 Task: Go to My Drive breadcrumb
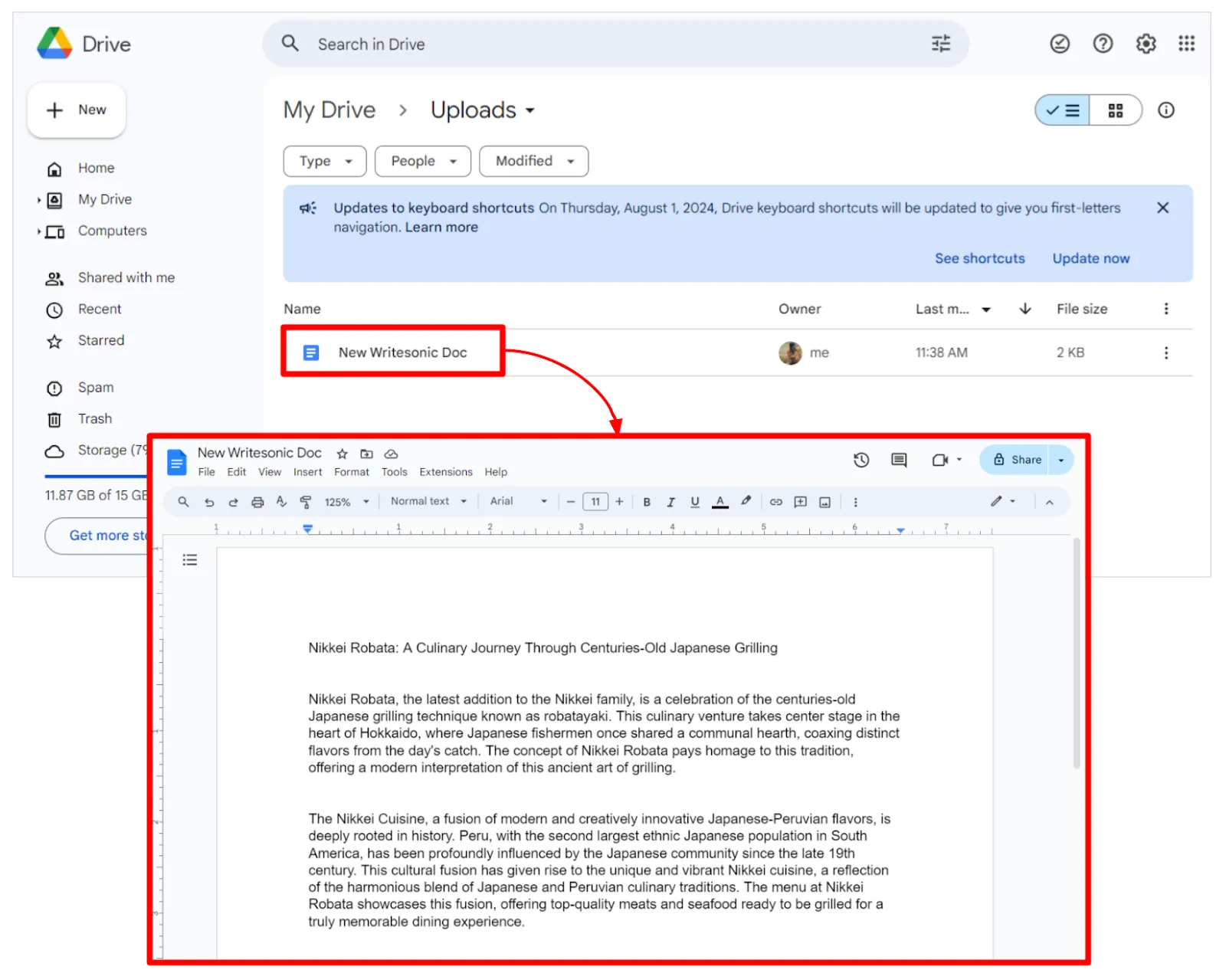tap(329, 110)
